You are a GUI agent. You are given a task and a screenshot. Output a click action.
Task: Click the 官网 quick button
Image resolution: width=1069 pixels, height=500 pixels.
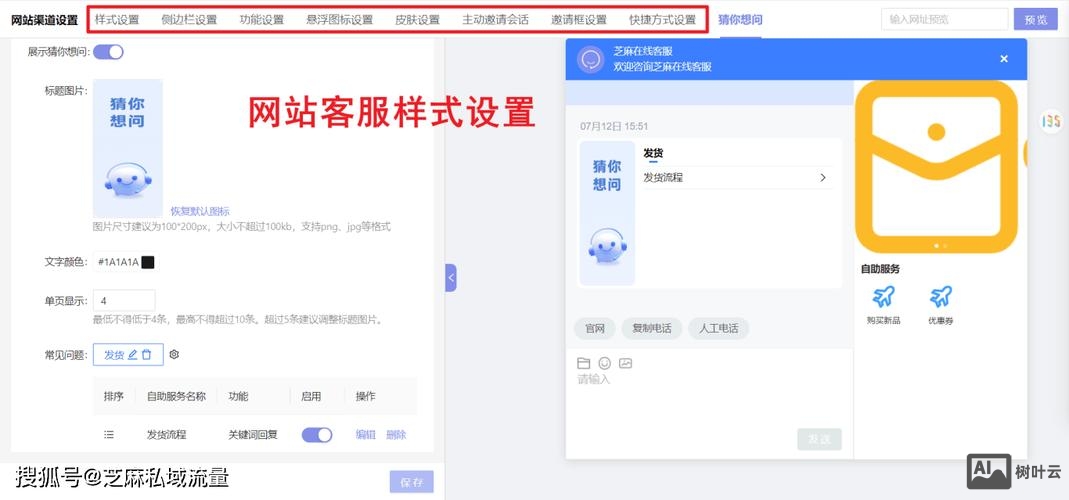point(594,328)
